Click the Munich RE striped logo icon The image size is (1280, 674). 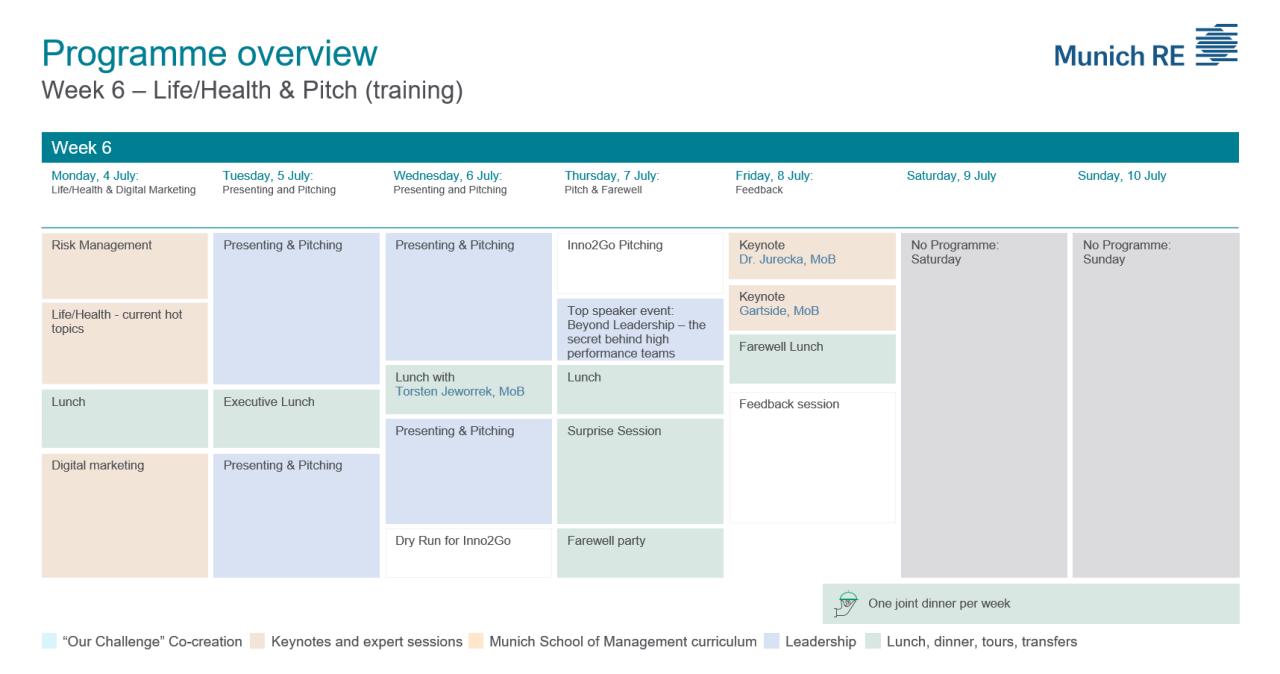1217,46
